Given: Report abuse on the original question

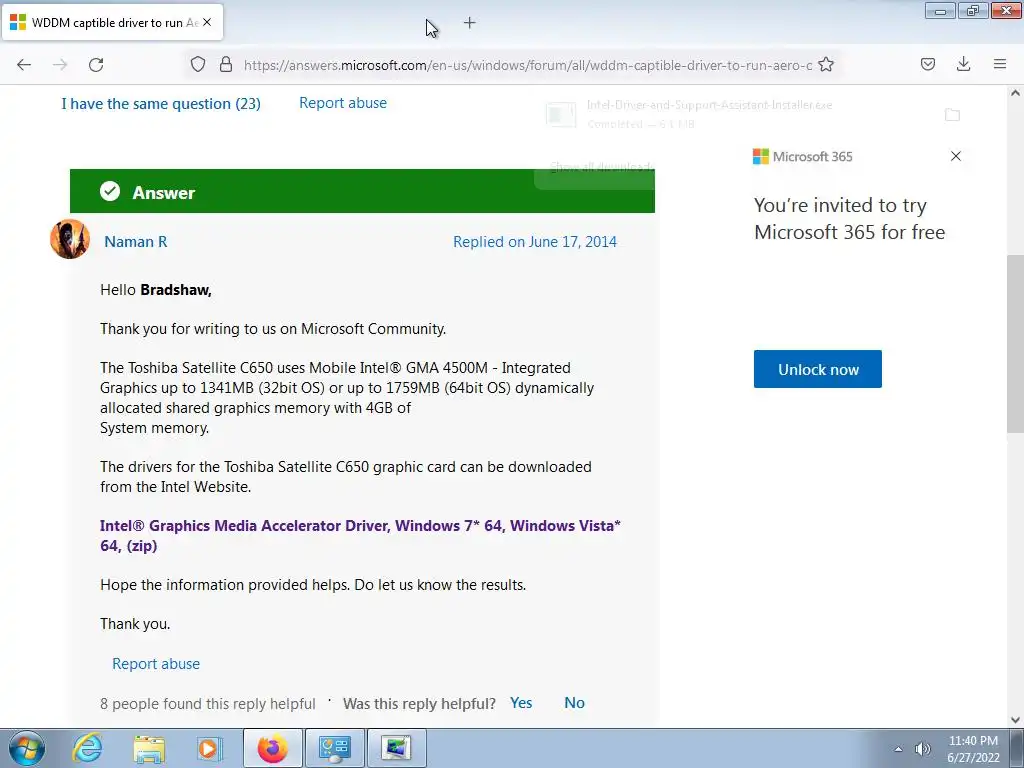Looking at the screenshot, I should pos(343,103).
